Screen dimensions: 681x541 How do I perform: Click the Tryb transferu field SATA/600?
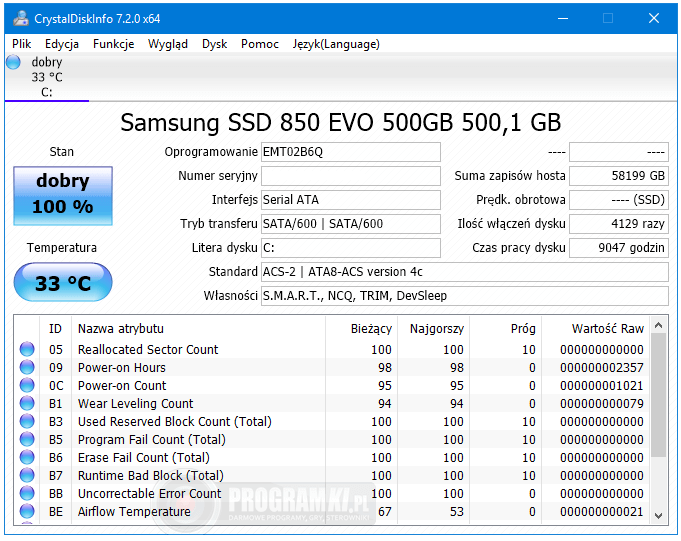(350, 224)
